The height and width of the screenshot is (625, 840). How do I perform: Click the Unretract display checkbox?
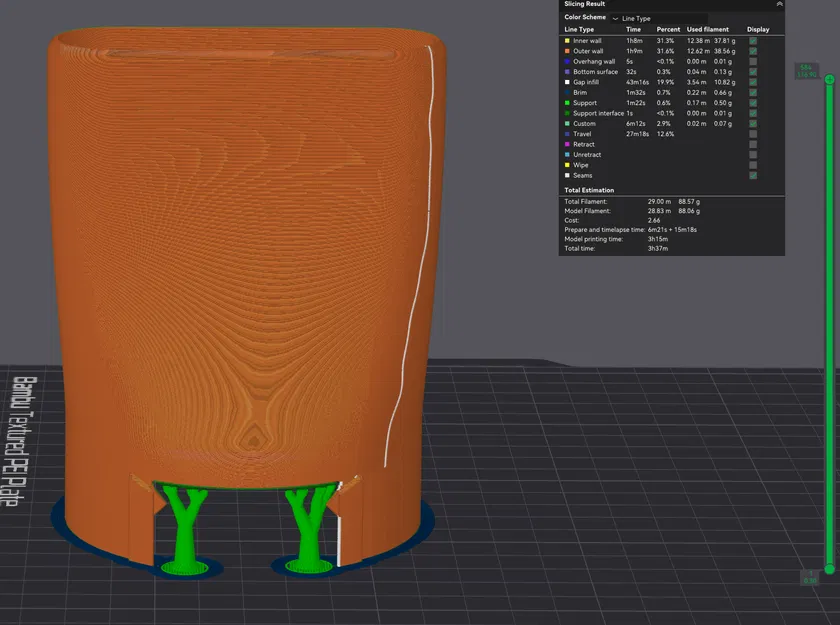[753, 155]
